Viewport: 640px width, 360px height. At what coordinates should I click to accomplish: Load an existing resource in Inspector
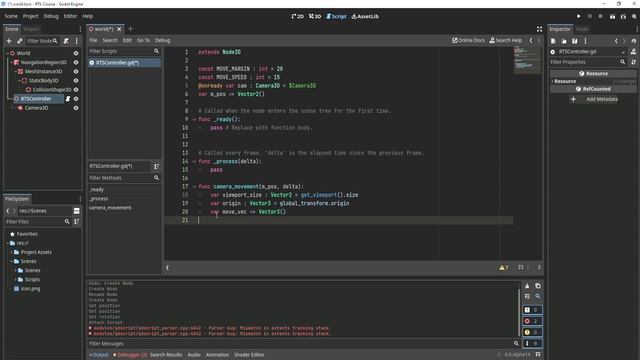click(x=564, y=41)
